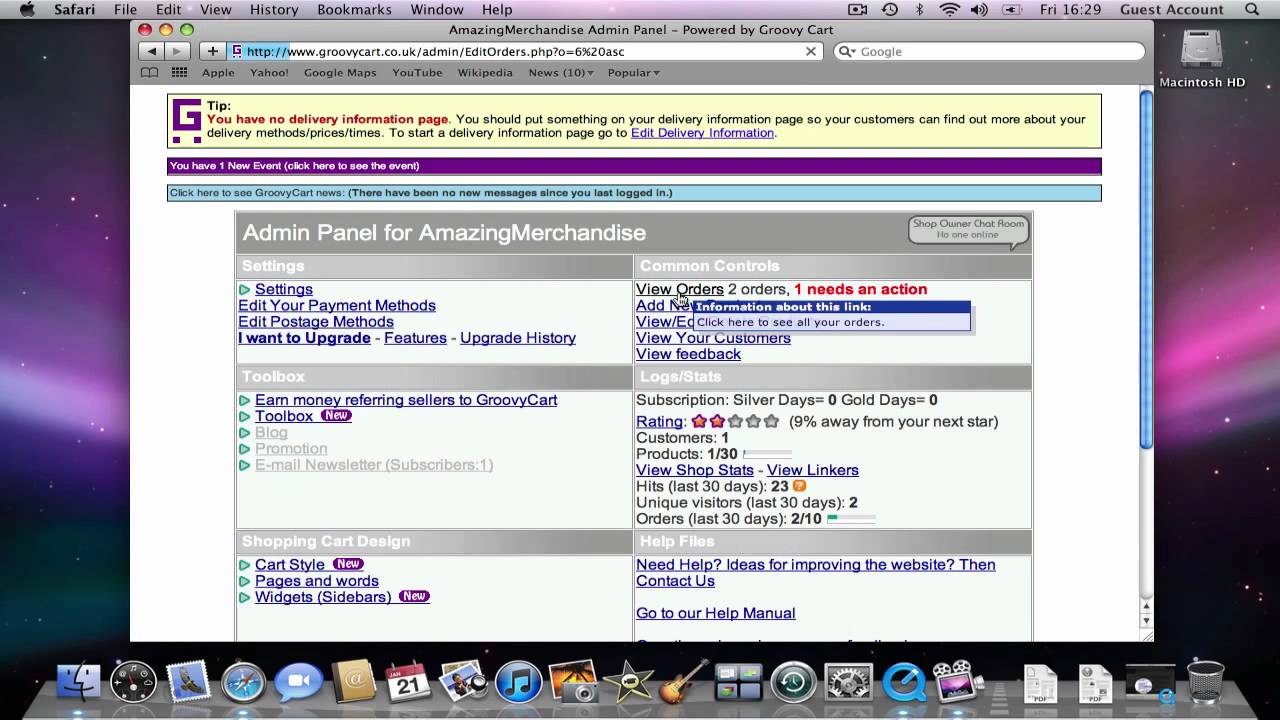Open View Shop Stats link
The image size is (1280, 720).
[695, 470]
